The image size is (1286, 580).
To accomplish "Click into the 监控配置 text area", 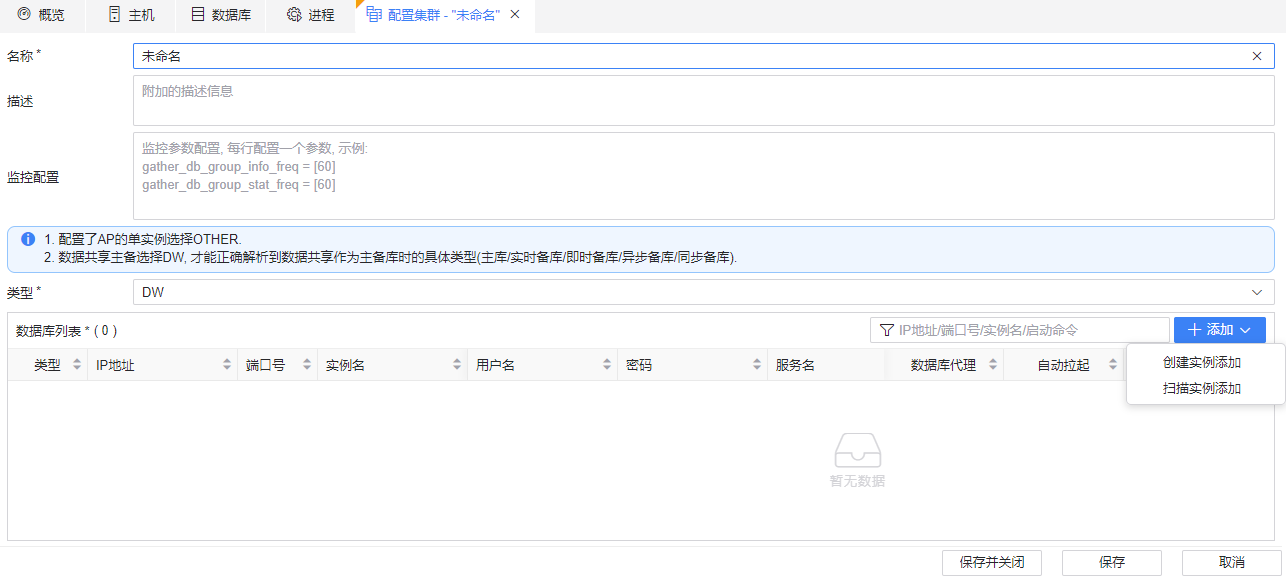I will coord(703,176).
